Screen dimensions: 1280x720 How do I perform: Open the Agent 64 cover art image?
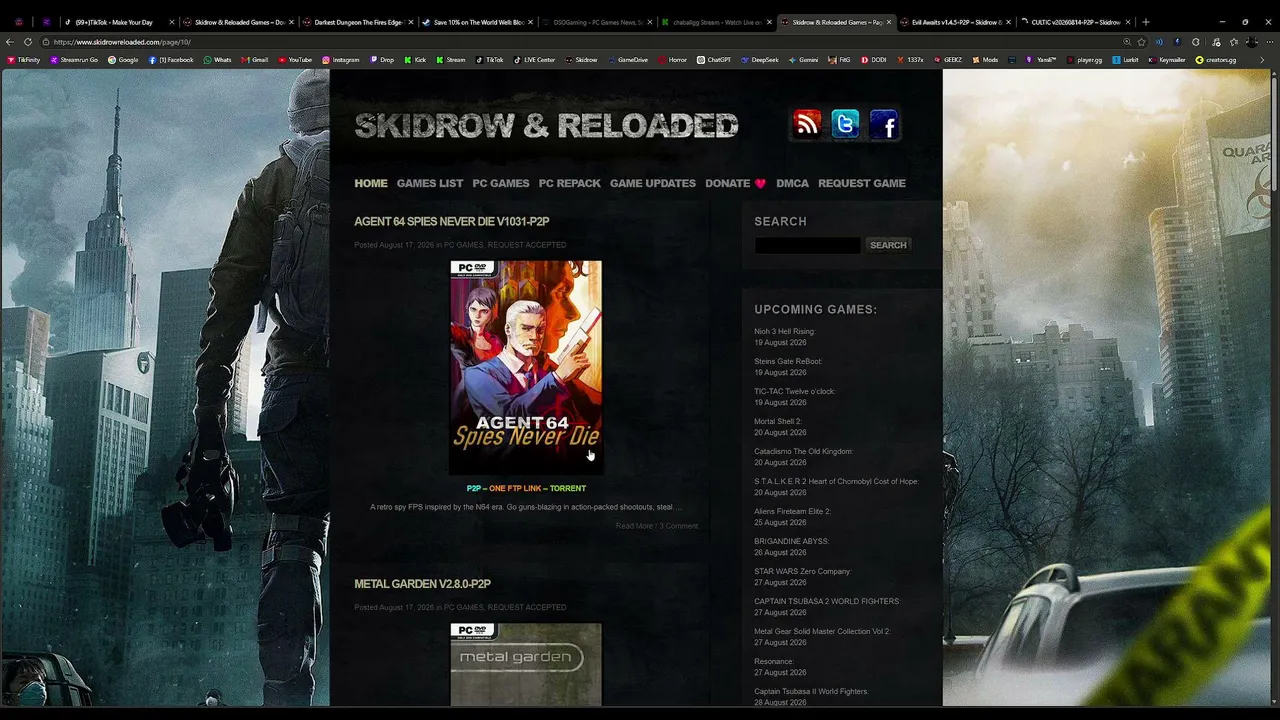[526, 368]
